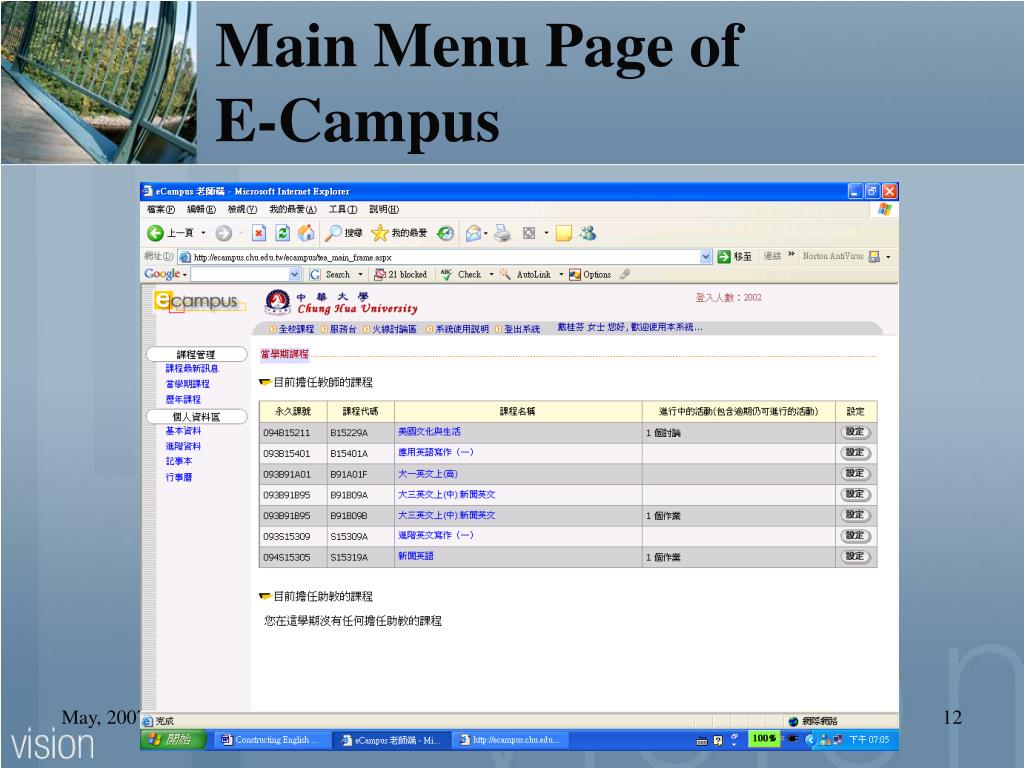Click 設定 button for course S15319A
Image resolution: width=1024 pixels, height=768 pixels.
point(855,557)
